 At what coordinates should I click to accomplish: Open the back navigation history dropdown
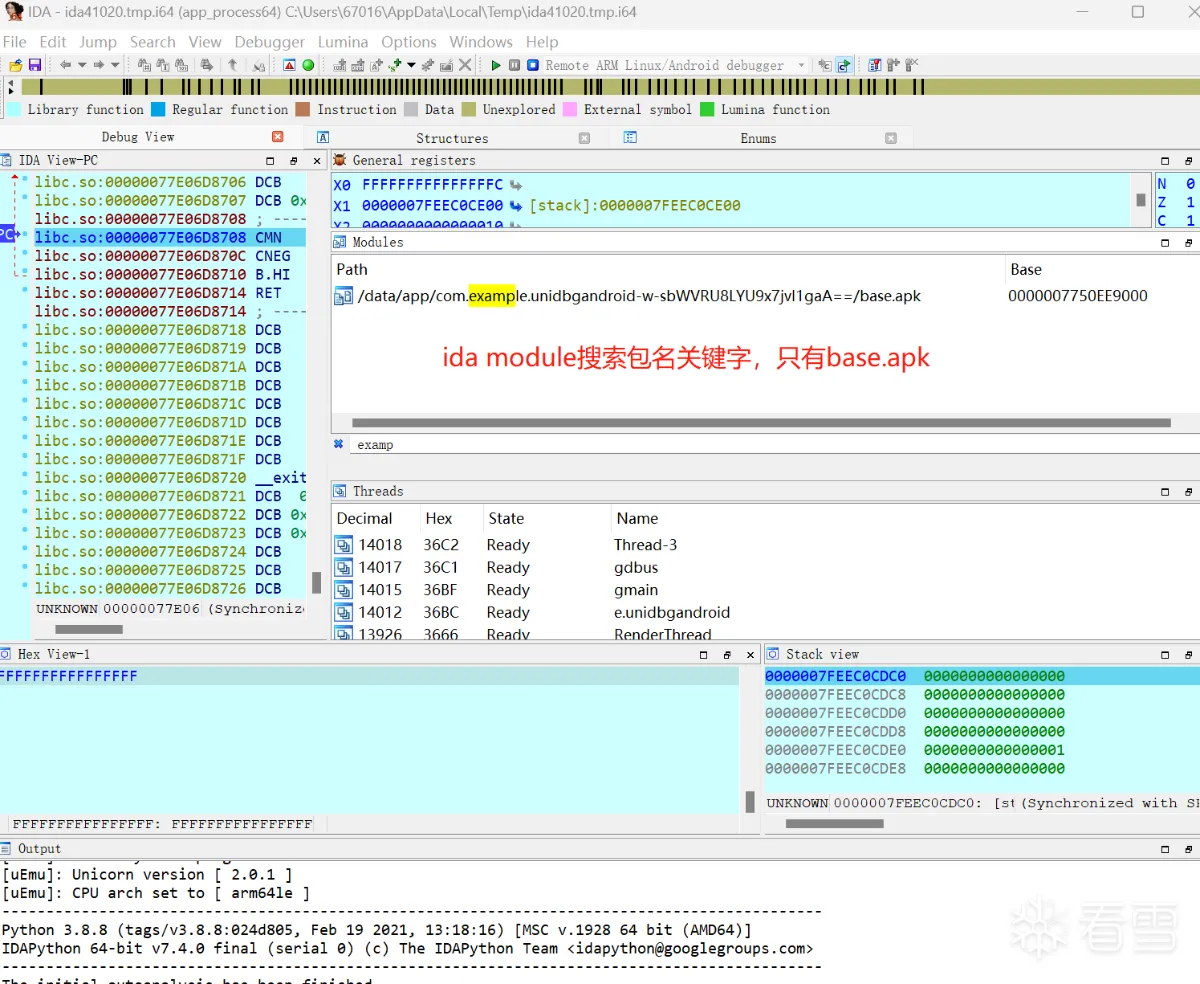point(83,66)
